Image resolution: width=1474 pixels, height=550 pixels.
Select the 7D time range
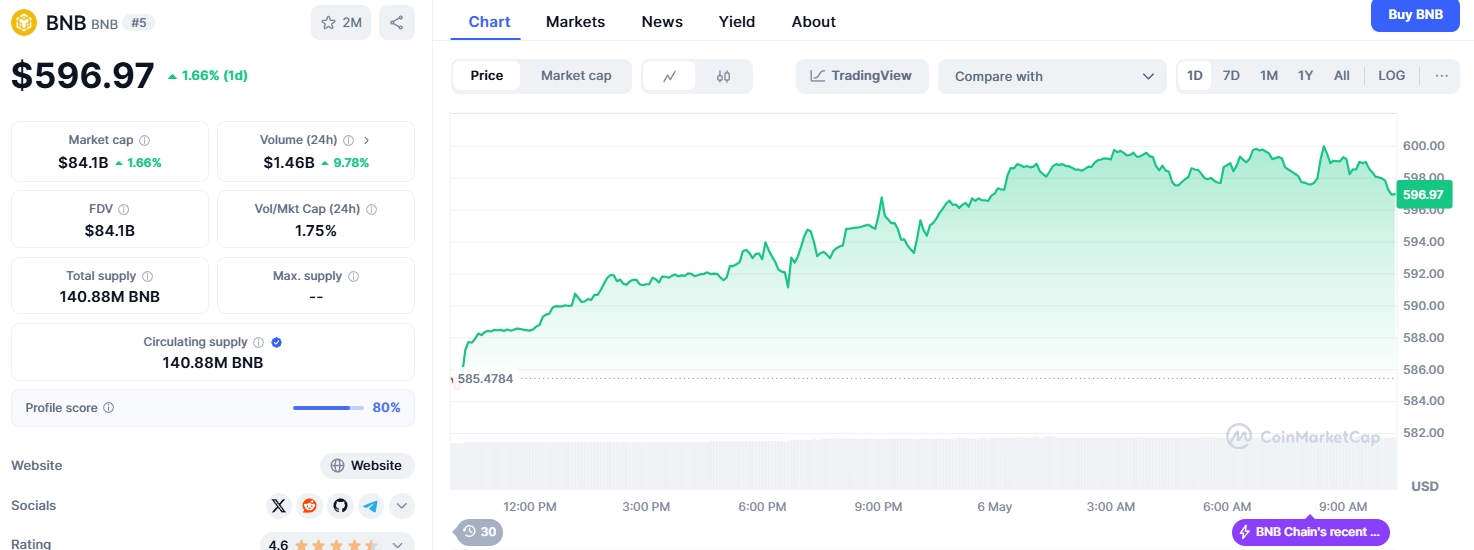[1231, 76]
